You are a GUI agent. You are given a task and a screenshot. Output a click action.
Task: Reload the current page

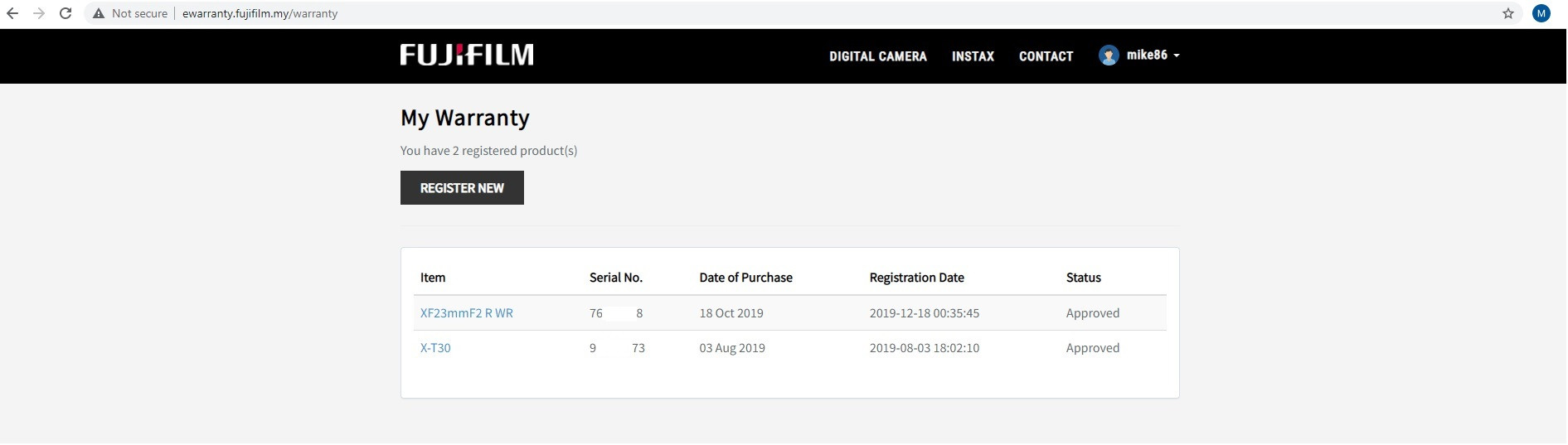(66, 13)
